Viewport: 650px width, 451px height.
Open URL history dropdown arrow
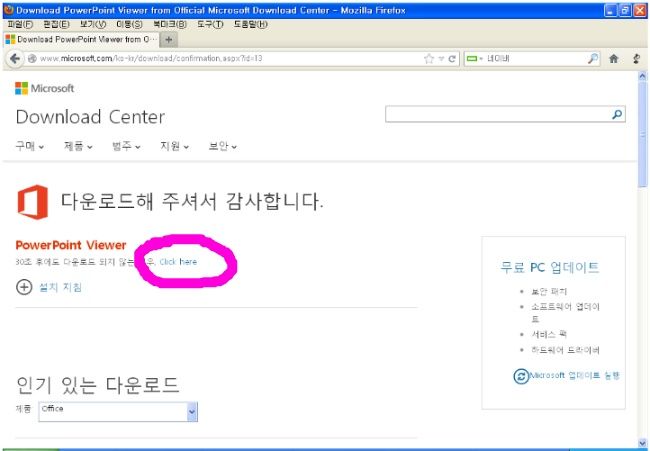441,59
